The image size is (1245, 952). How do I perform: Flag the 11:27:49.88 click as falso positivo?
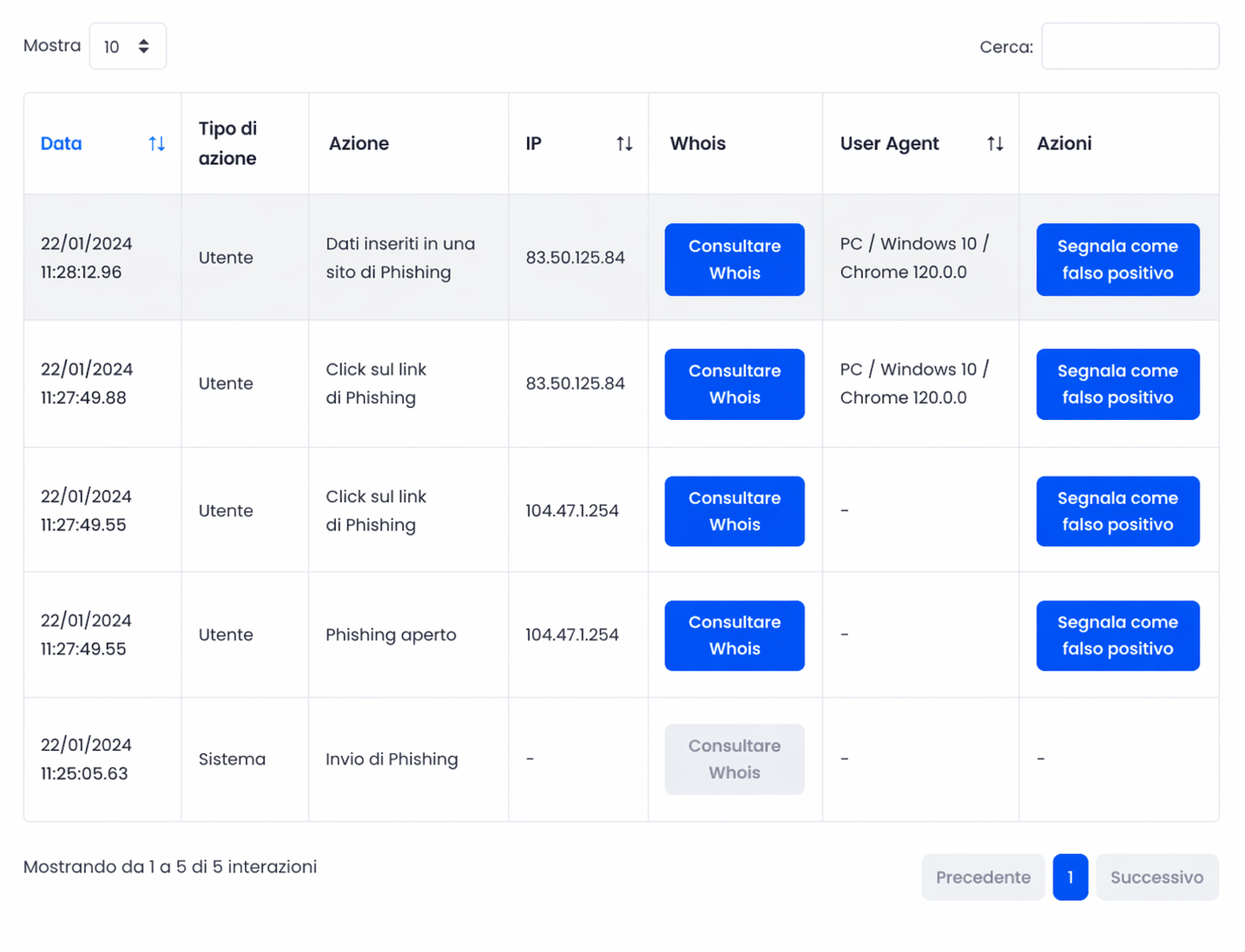coord(1117,384)
